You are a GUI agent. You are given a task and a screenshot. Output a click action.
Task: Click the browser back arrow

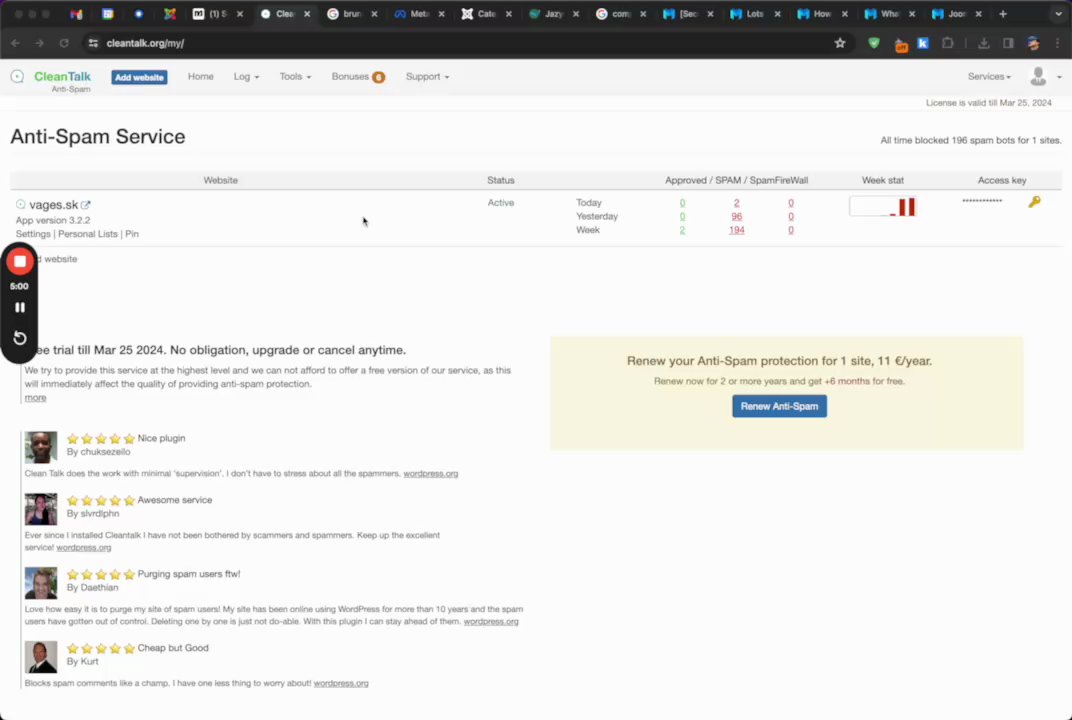15,43
